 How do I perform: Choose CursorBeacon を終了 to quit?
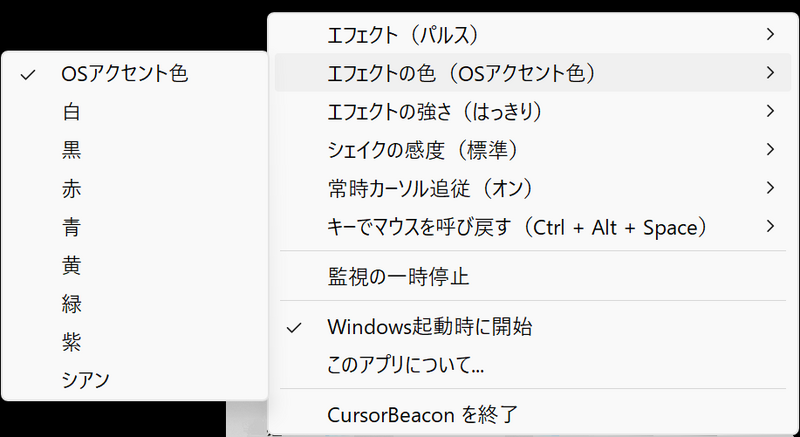pos(533,415)
